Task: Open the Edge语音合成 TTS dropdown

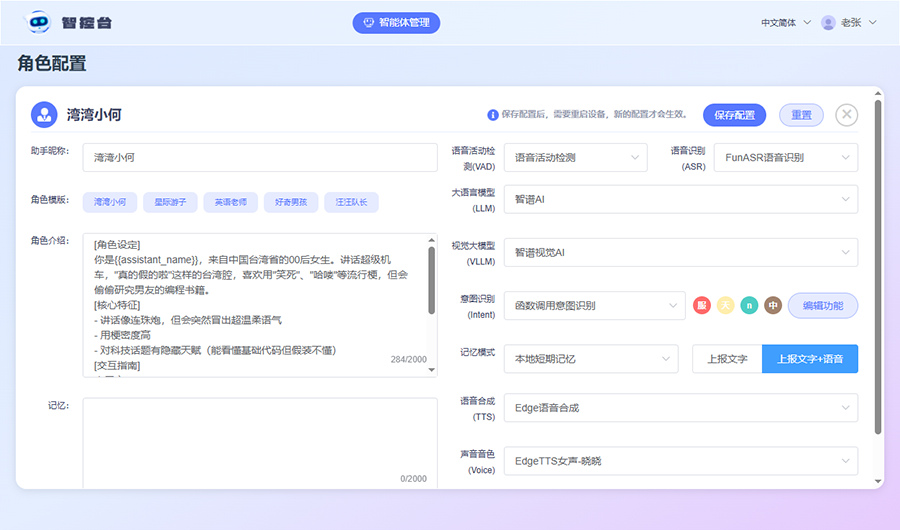Action: tap(679, 407)
